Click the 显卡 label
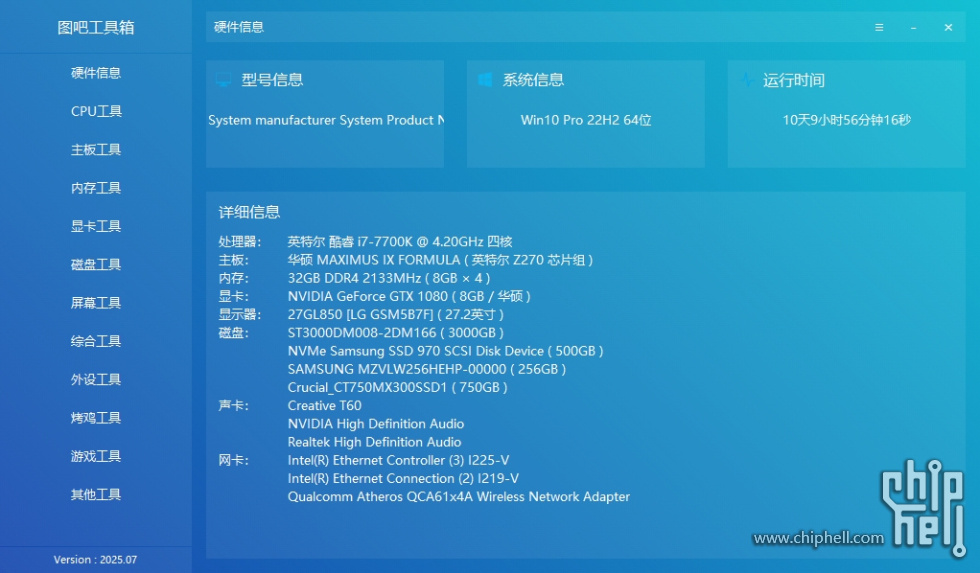Viewport: 980px width, 573px height. (x=233, y=296)
